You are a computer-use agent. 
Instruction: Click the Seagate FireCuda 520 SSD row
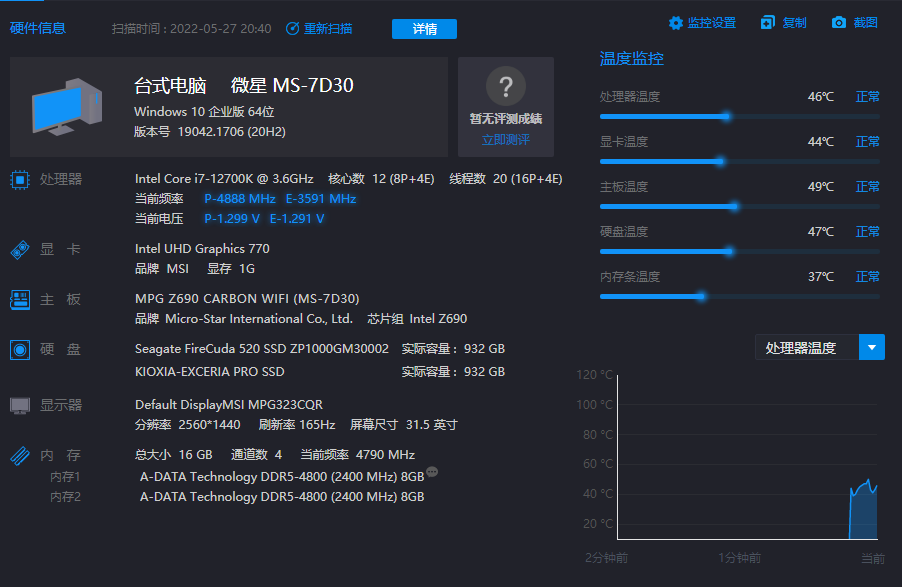320,349
